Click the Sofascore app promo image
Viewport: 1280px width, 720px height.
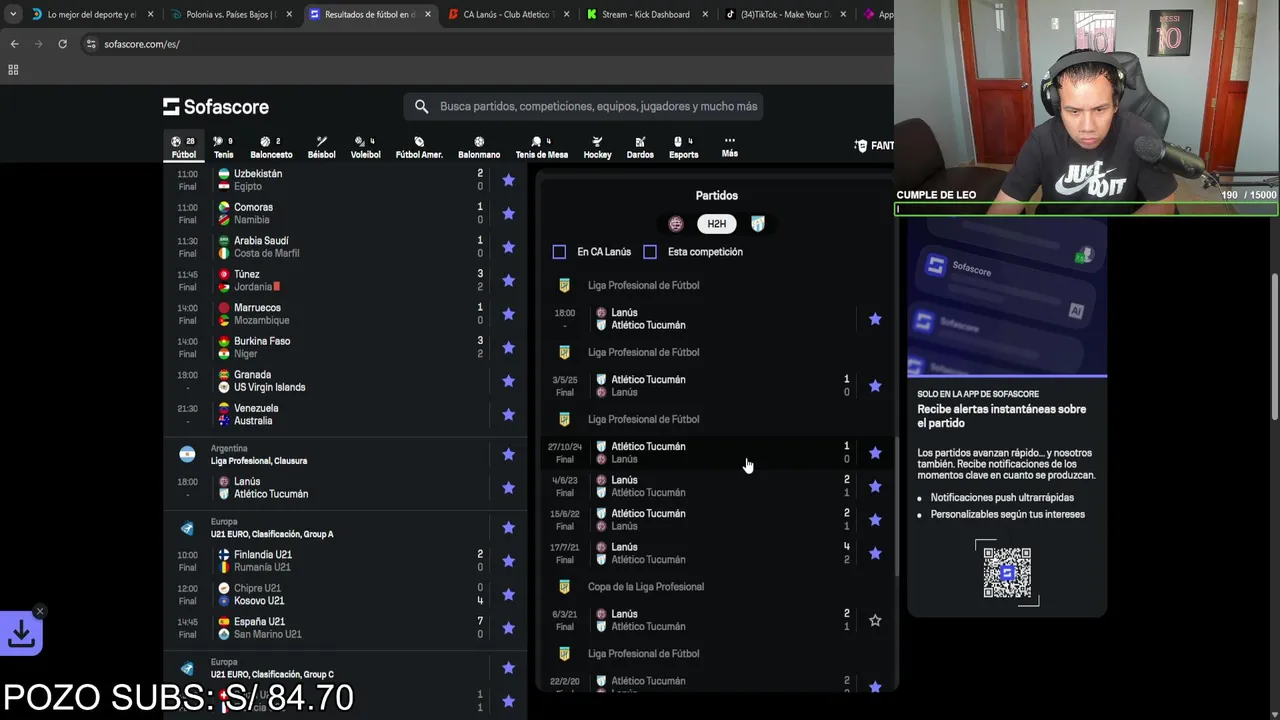click(1007, 298)
